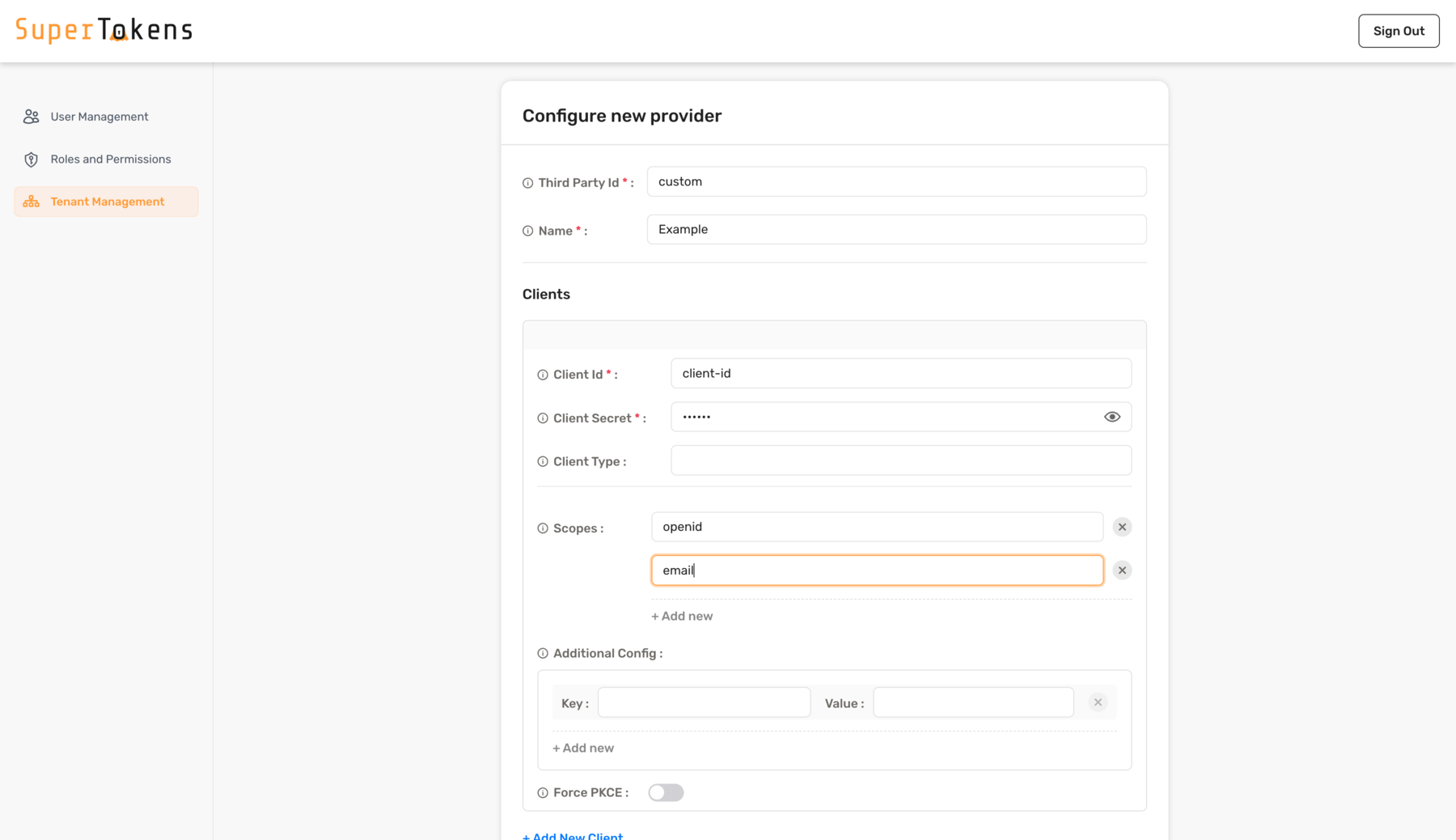The height and width of the screenshot is (840, 1456).
Task: Click the SuperTokens logo
Action: pos(103,29)
